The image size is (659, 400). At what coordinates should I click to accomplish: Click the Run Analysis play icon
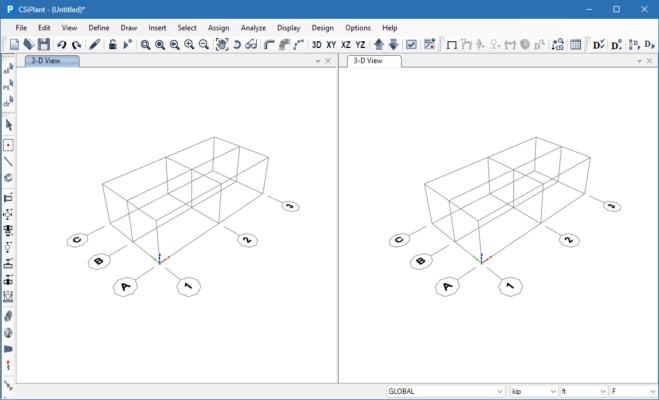[x=127, y=45]
